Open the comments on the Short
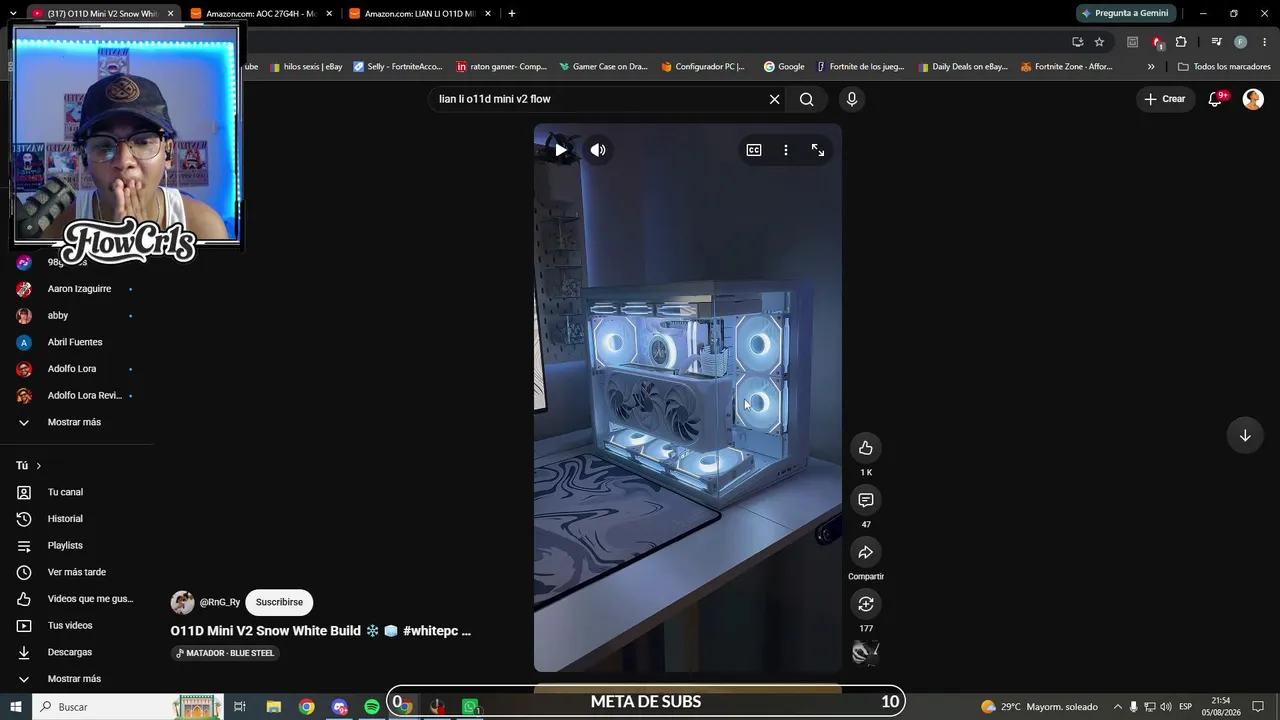1280x720 pixels. pos(866,500)
